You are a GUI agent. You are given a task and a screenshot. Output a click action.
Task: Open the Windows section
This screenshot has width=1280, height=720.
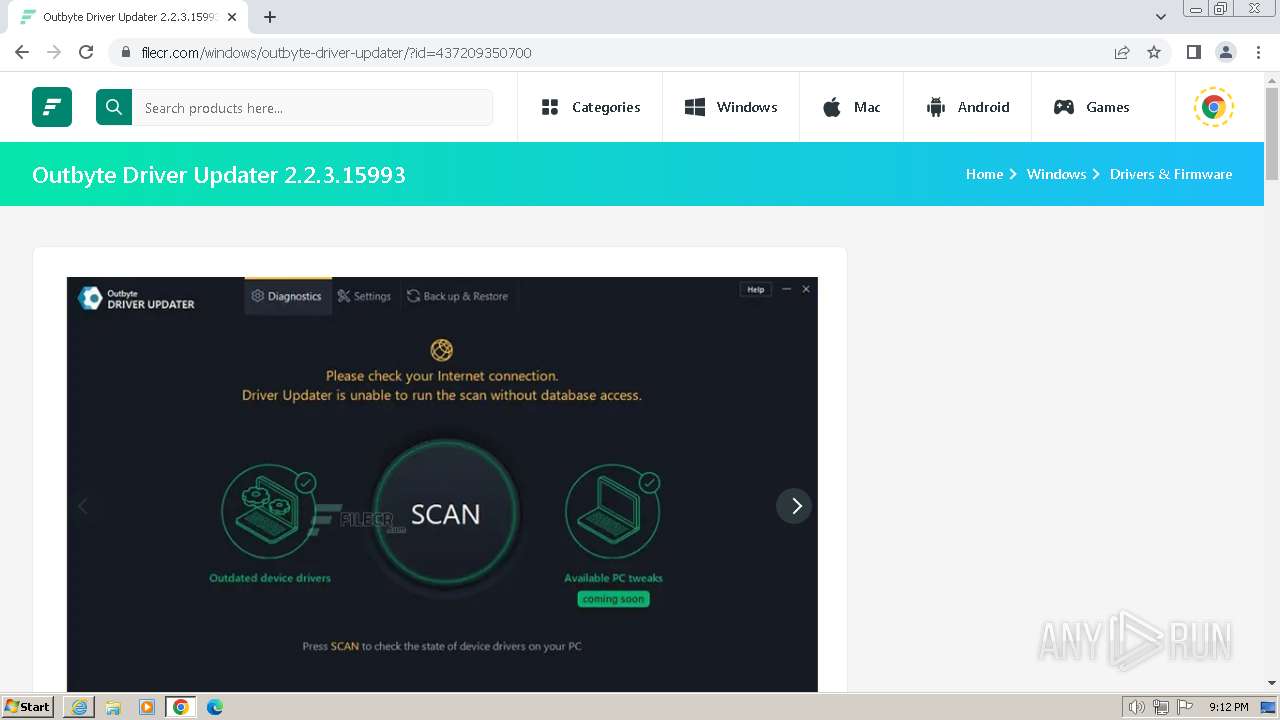(x=731, y=107)
